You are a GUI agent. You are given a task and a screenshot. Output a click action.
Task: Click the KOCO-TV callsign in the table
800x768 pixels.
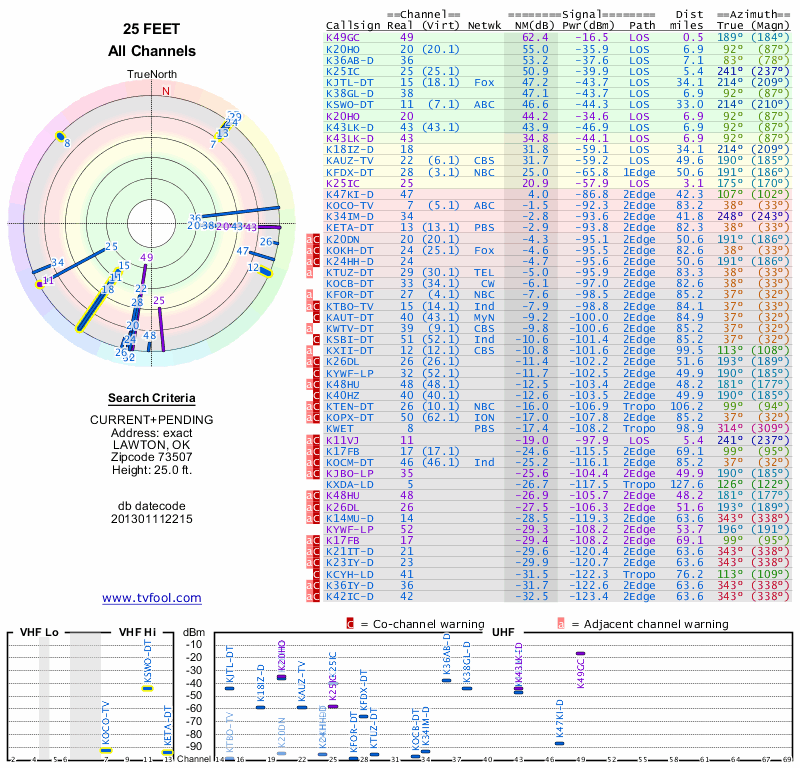(x=350, y=206)
